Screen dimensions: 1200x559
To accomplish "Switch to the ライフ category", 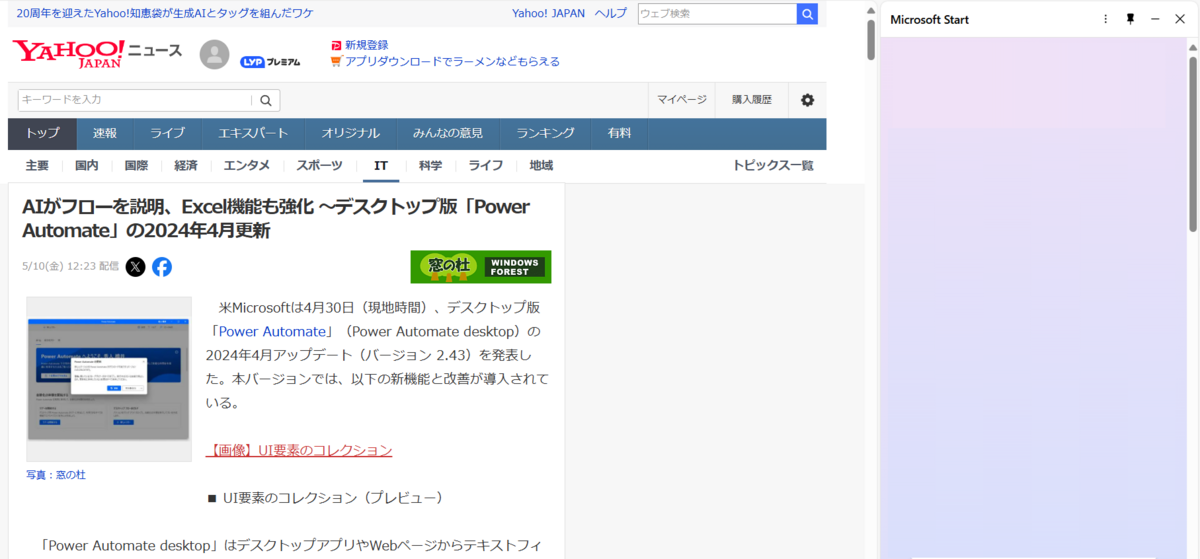I will [x=486, y=166].
